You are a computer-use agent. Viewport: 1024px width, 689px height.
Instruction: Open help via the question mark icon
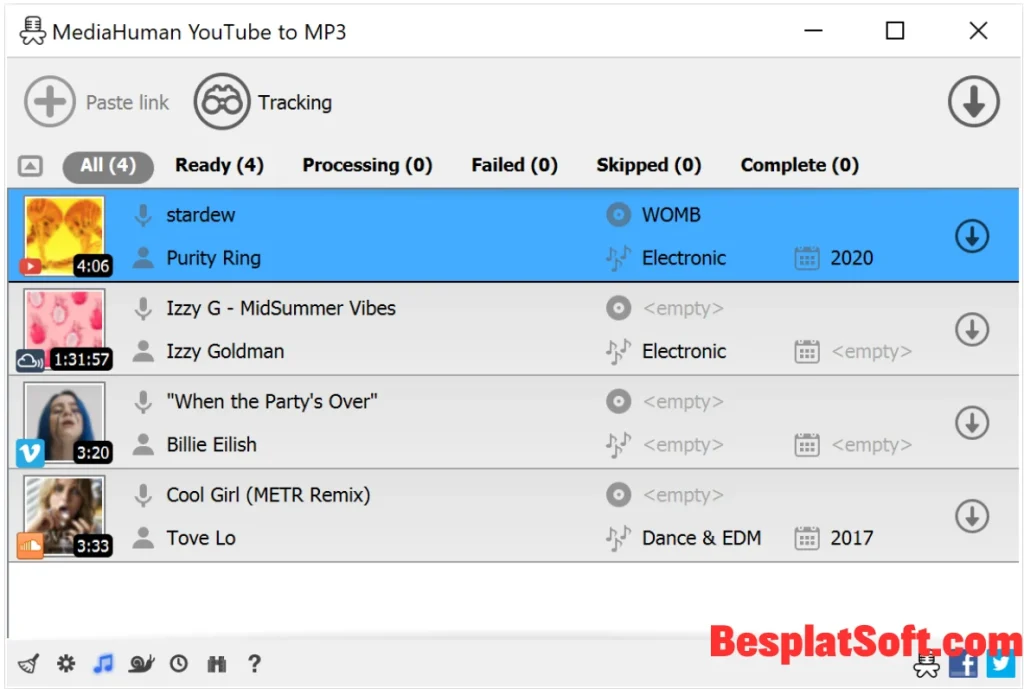[254, 663]
